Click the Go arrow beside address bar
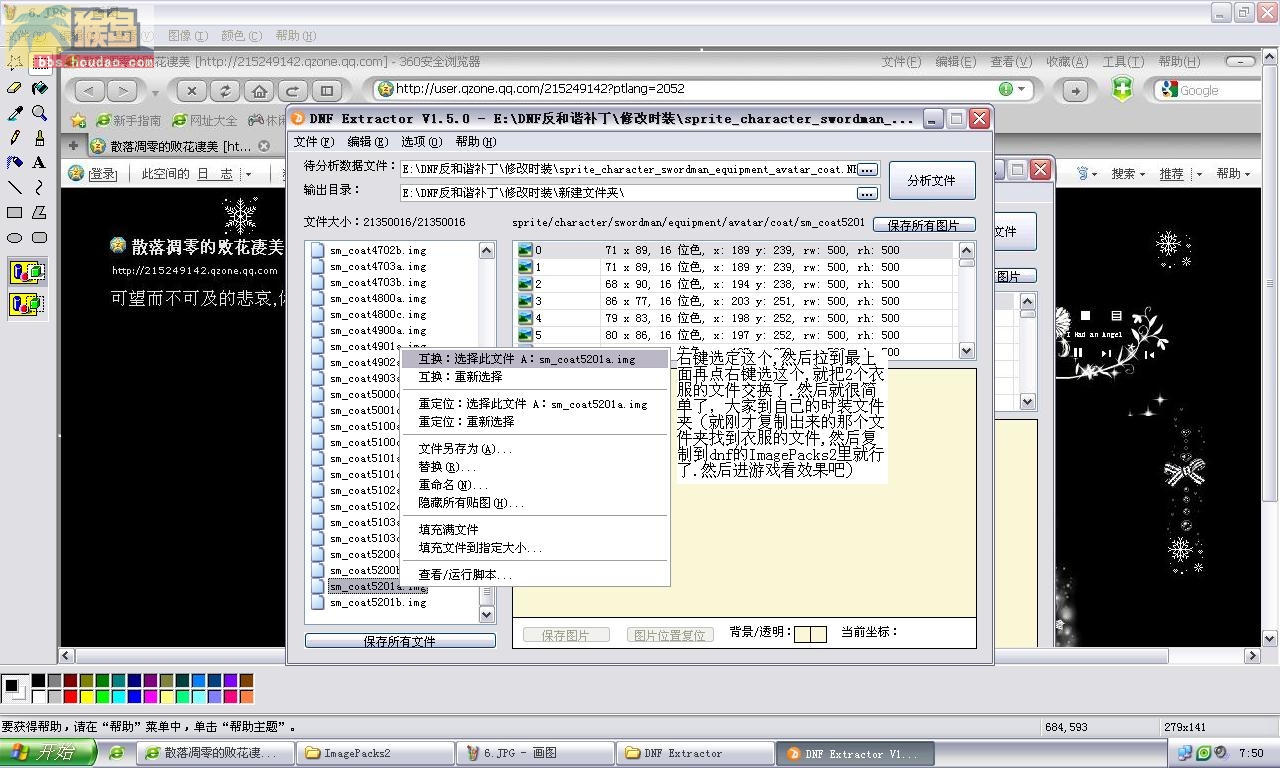This screenshot has height=768, width=1280. click(x=1075, y=90)
